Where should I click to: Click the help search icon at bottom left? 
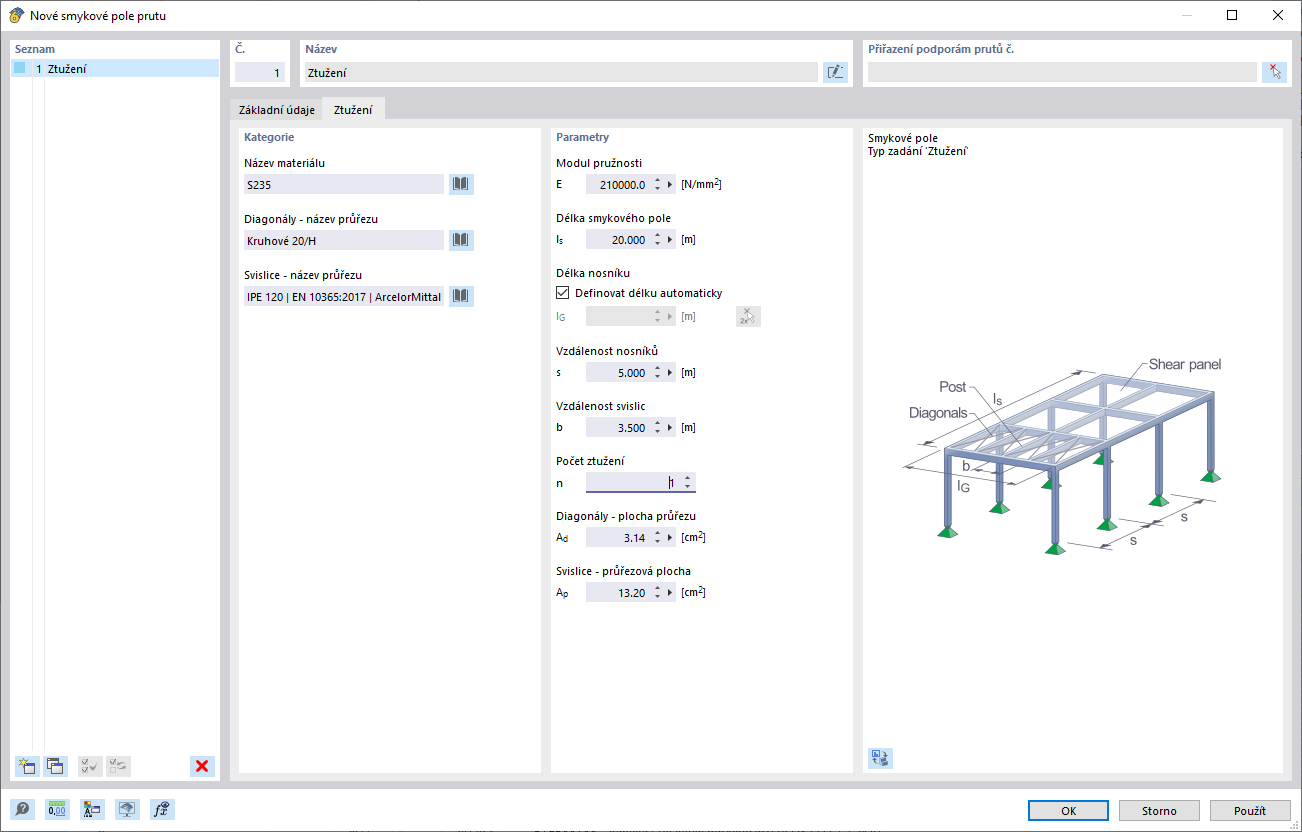(x=22, y=810)
